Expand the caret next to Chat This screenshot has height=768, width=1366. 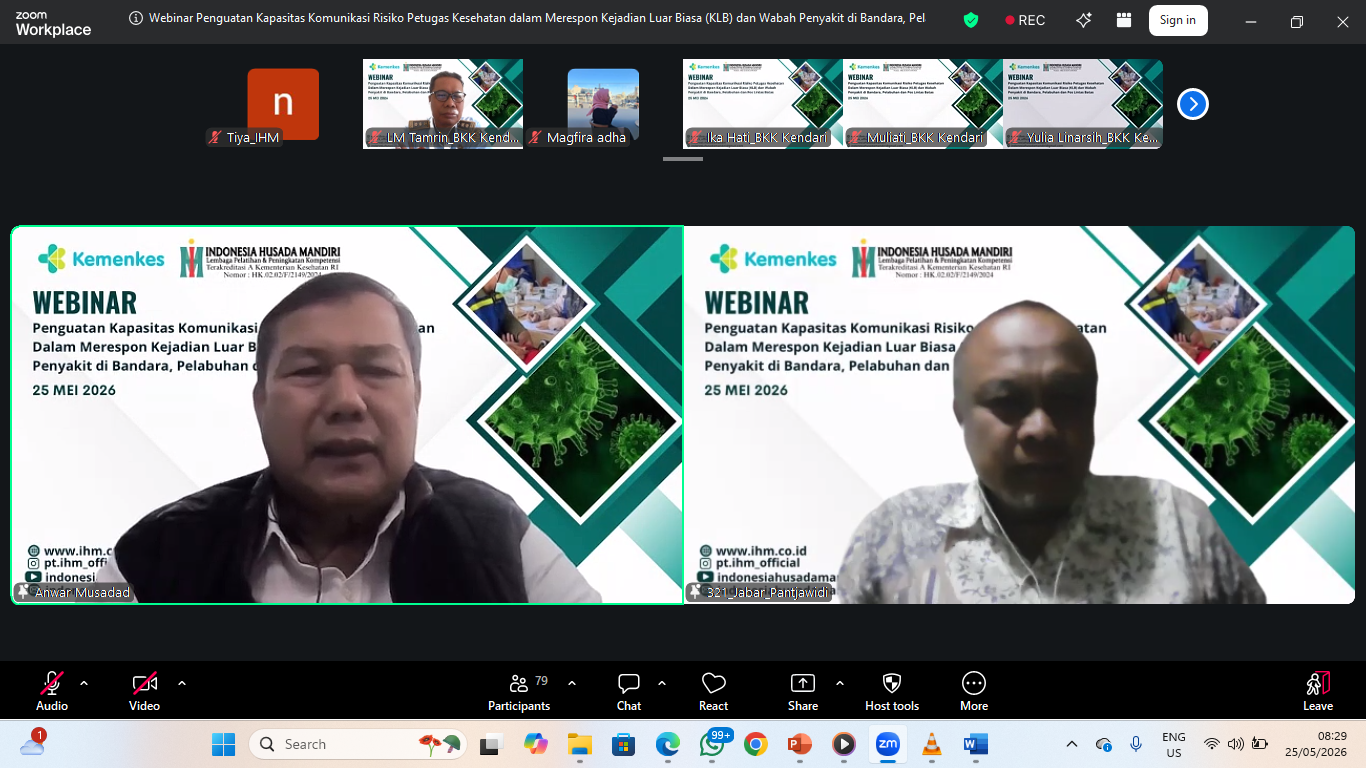(662, 683)
